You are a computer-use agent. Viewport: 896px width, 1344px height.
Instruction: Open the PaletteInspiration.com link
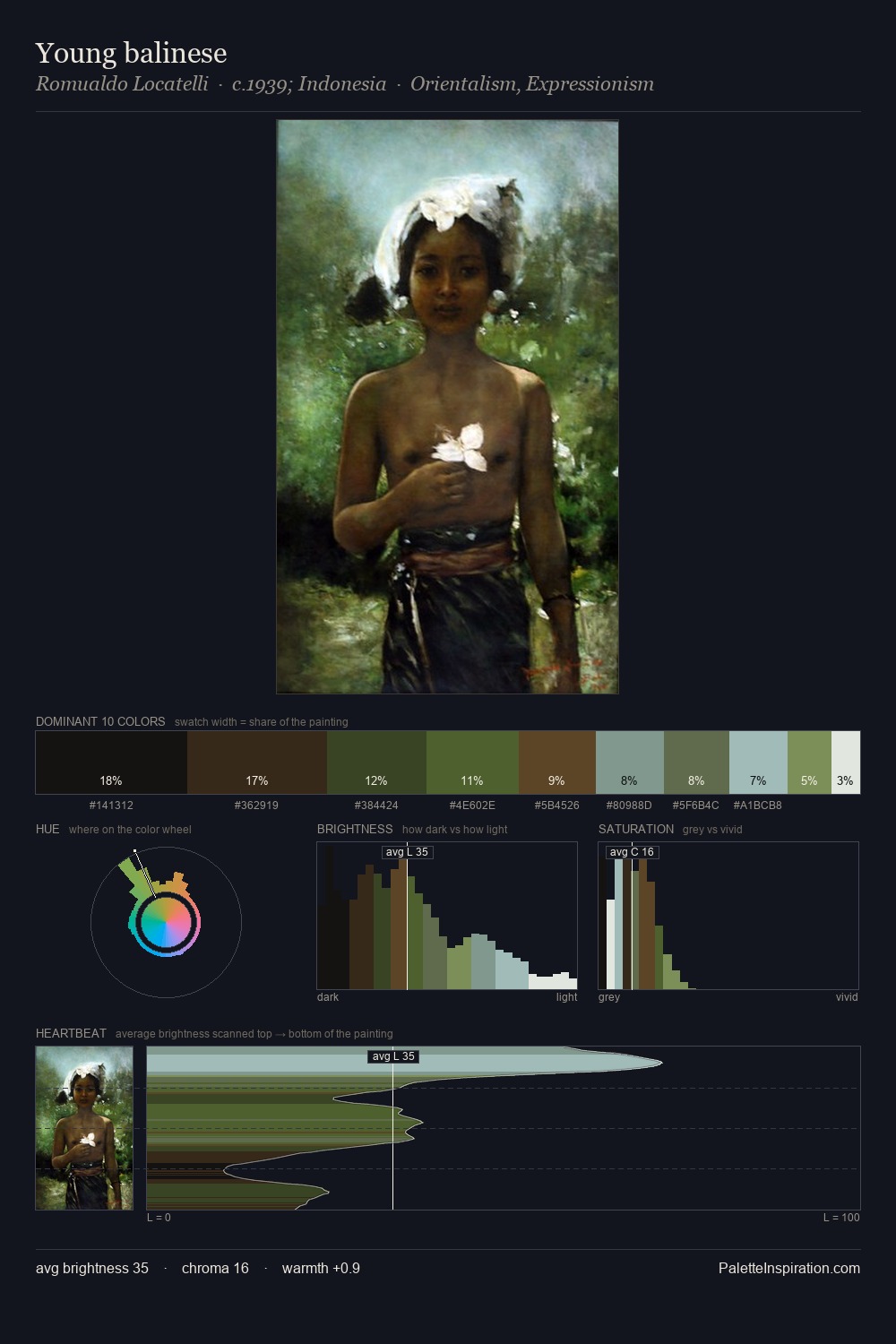[789, 1268]
